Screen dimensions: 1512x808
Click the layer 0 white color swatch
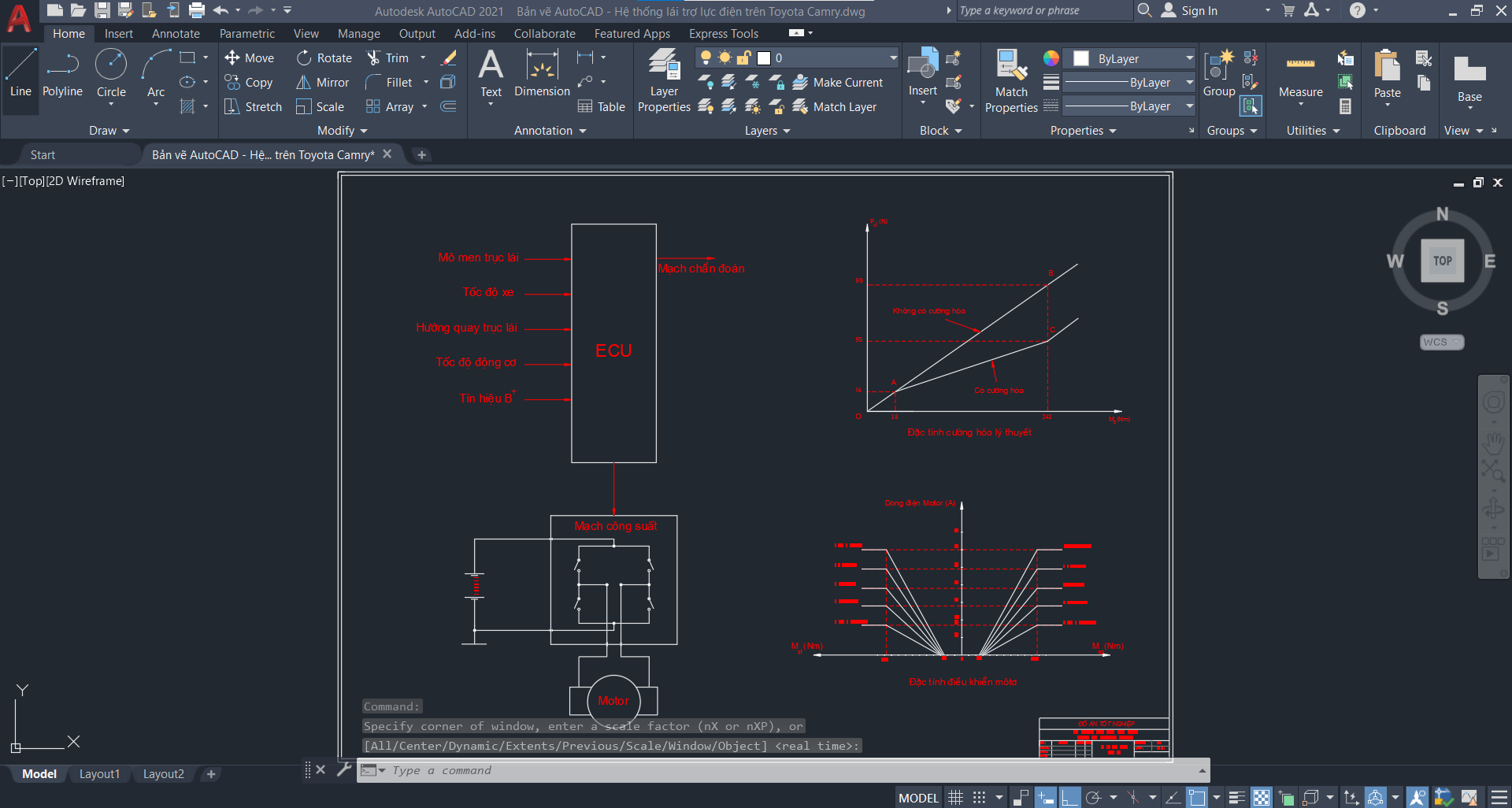763,57
